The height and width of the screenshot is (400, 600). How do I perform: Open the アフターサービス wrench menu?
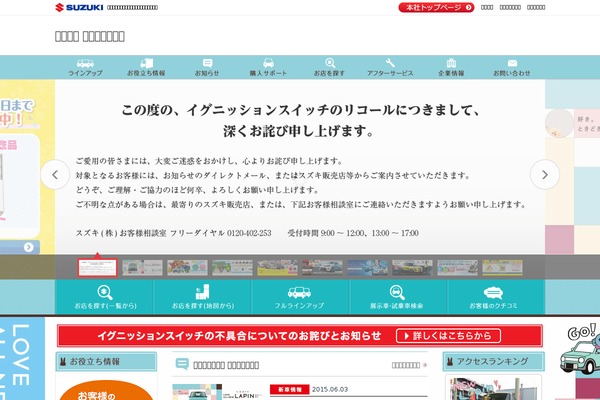point(390,68)
